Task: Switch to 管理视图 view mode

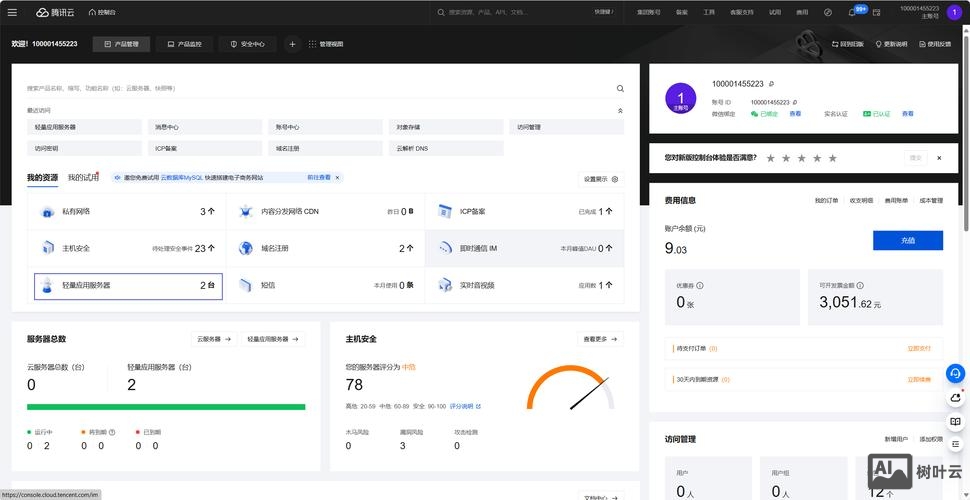Action: [x=326, y=44]
